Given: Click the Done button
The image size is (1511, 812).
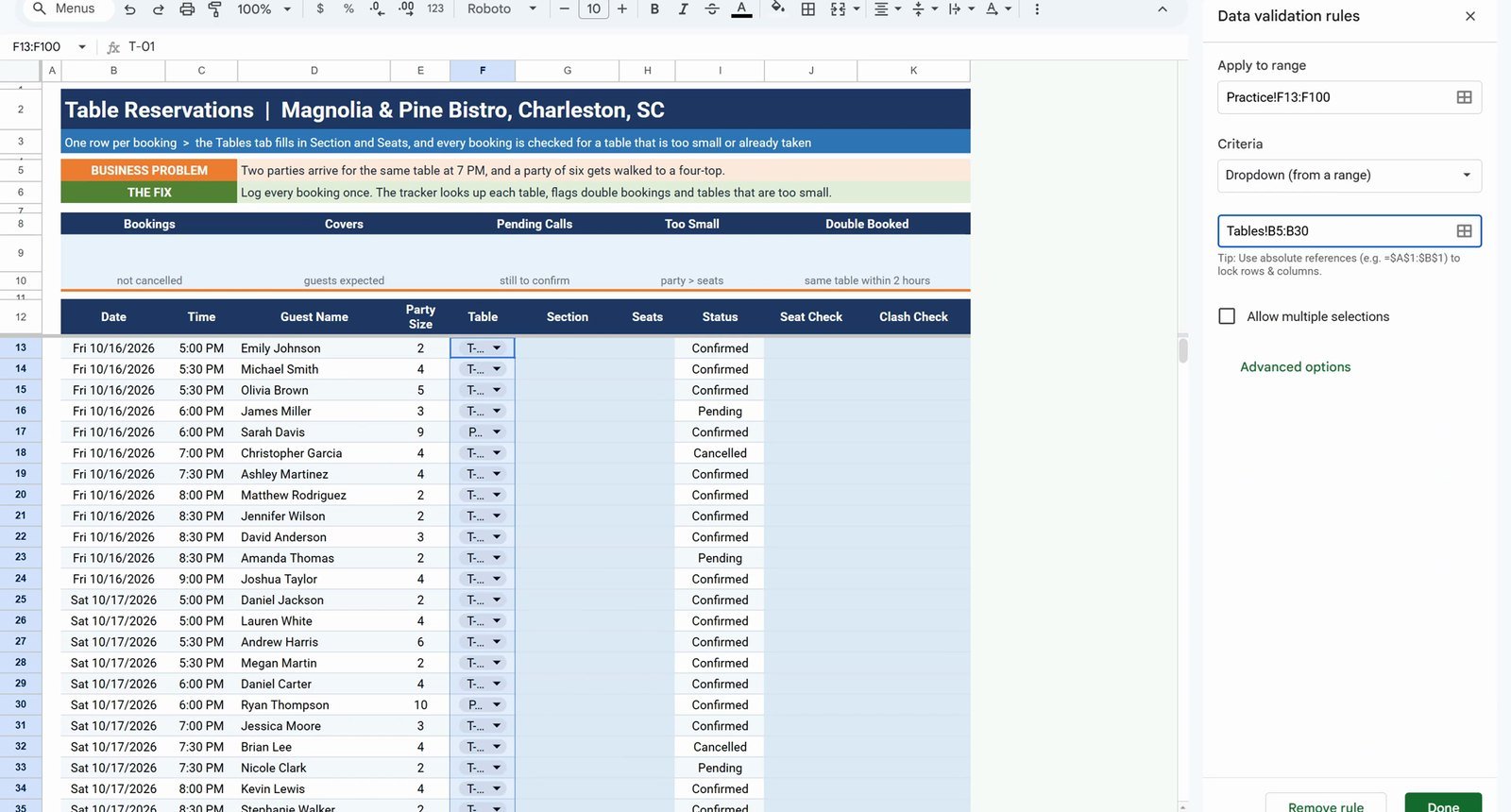Looking at the screenshot, I should [1443, 804].
